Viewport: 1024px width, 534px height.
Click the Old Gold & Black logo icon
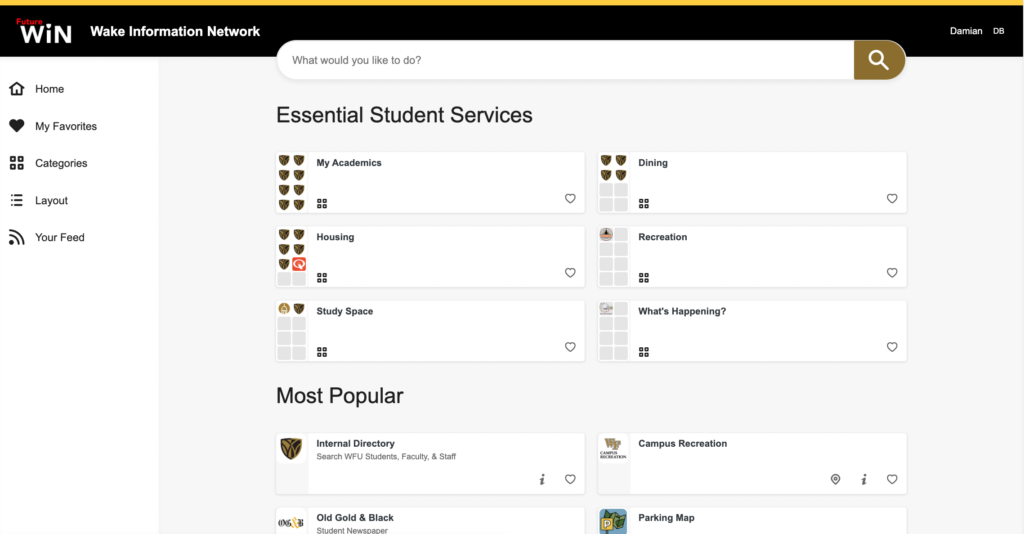(291, 523)
